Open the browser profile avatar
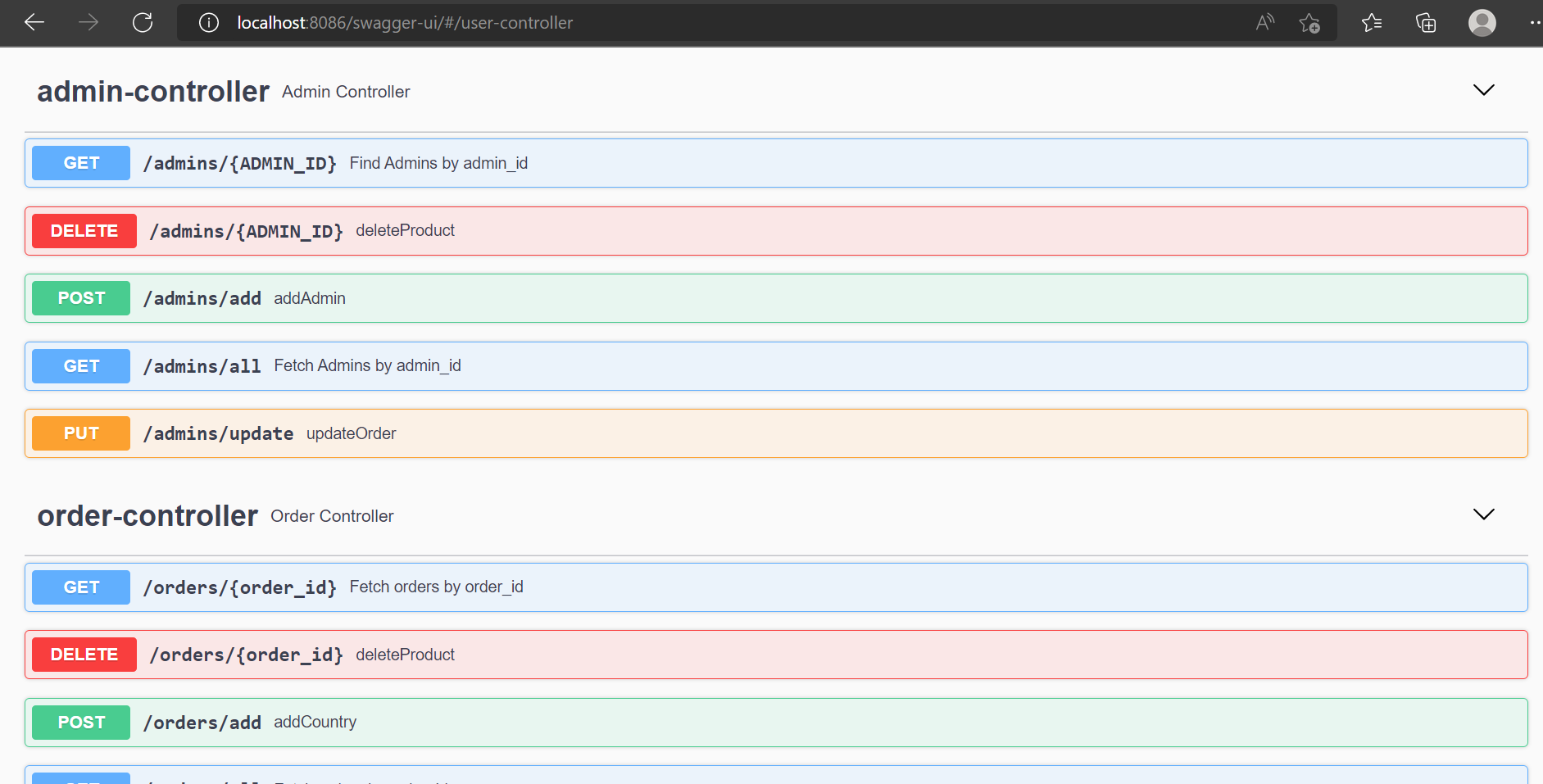 (1482, 23)
